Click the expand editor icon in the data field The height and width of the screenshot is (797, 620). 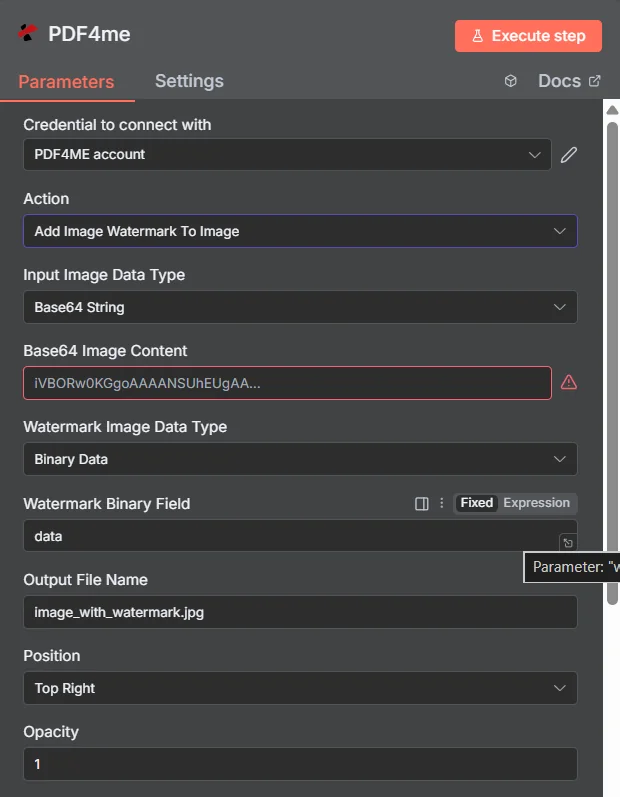click(568, 543)
